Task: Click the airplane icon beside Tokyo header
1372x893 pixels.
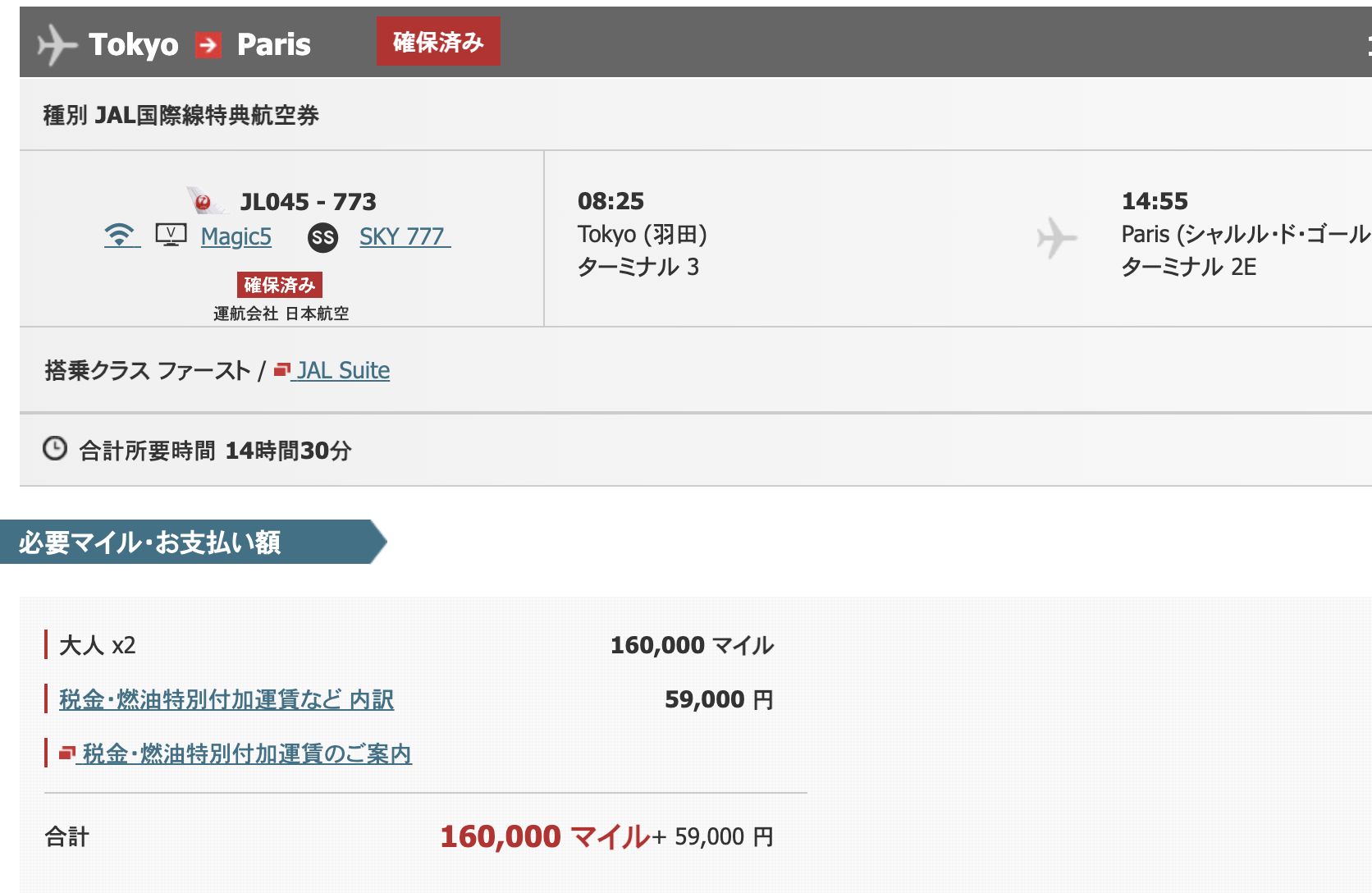Action: (x=57, y=44)
